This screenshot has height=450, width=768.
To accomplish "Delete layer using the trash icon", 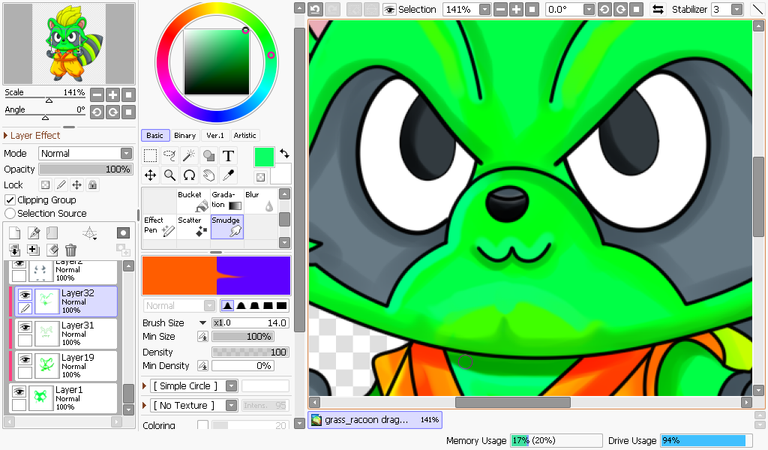I will (71, 250).
